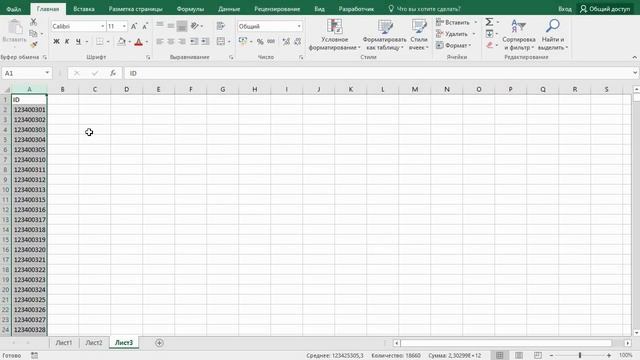Viewport: 640px width, 360px height.
Task: Open Условное форматирование menu
Action: point(335,35)
